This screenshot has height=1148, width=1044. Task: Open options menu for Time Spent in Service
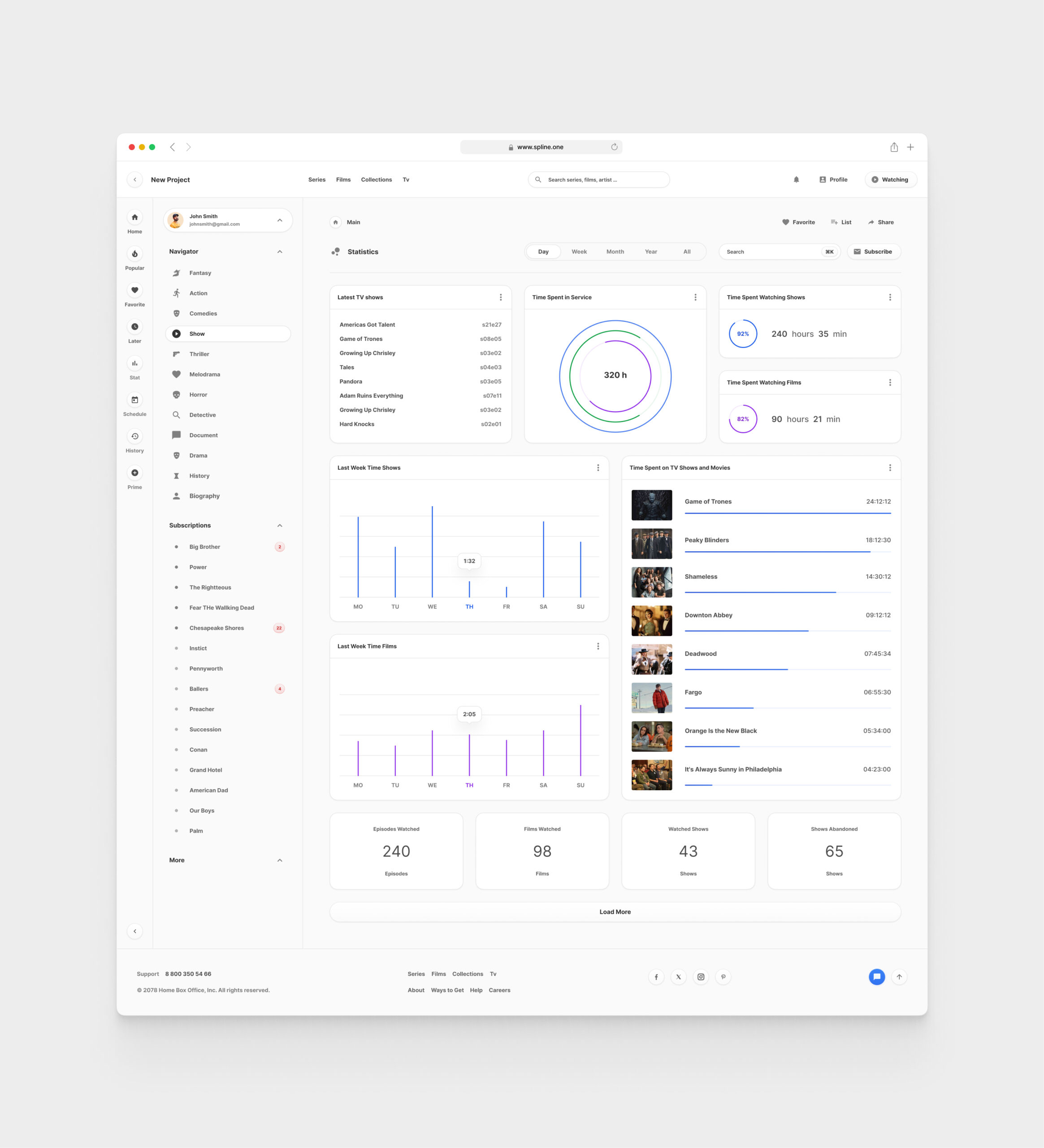(x=695, y=297)
